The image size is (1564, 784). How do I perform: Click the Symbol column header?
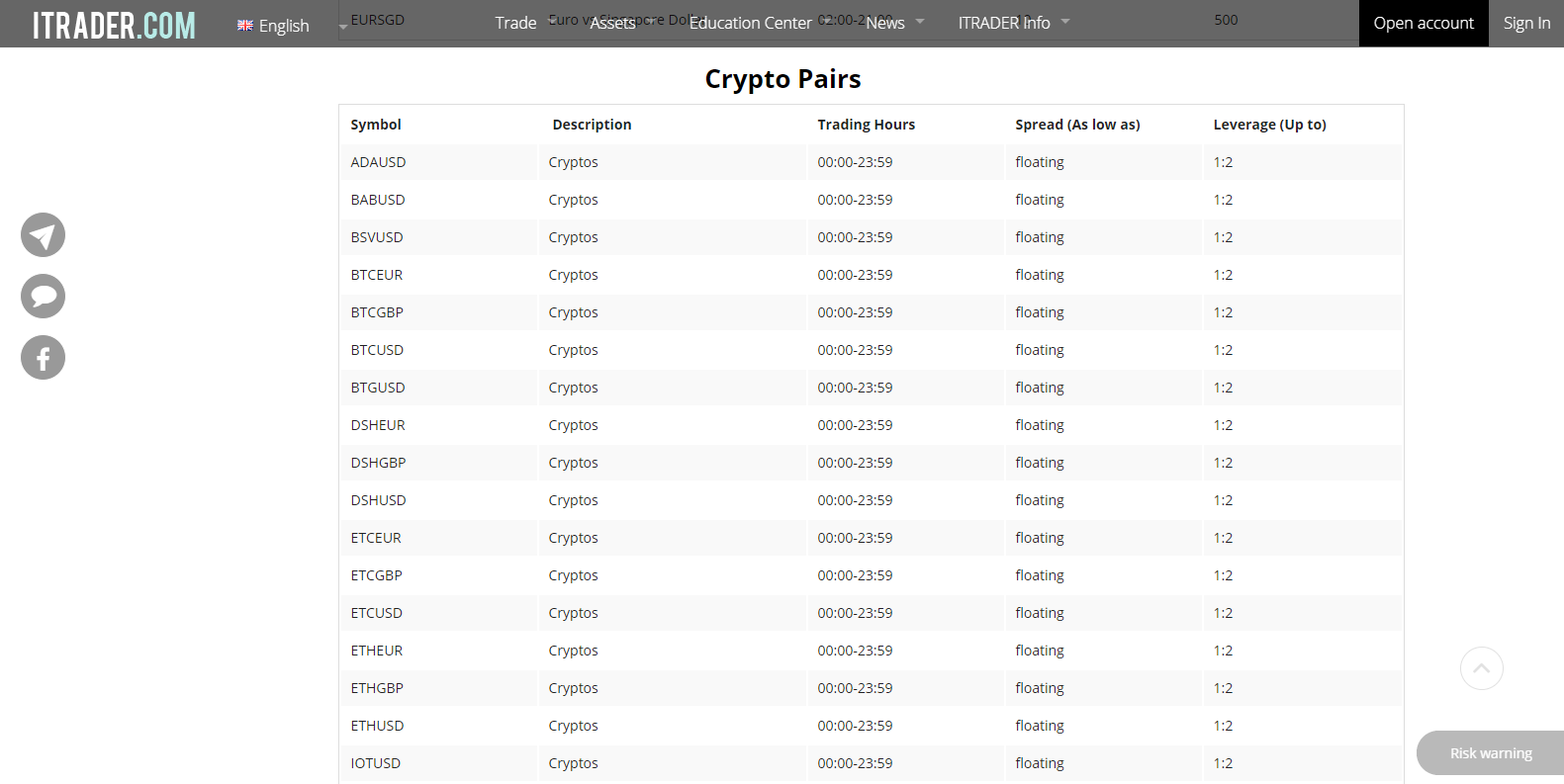coord(376,125)
